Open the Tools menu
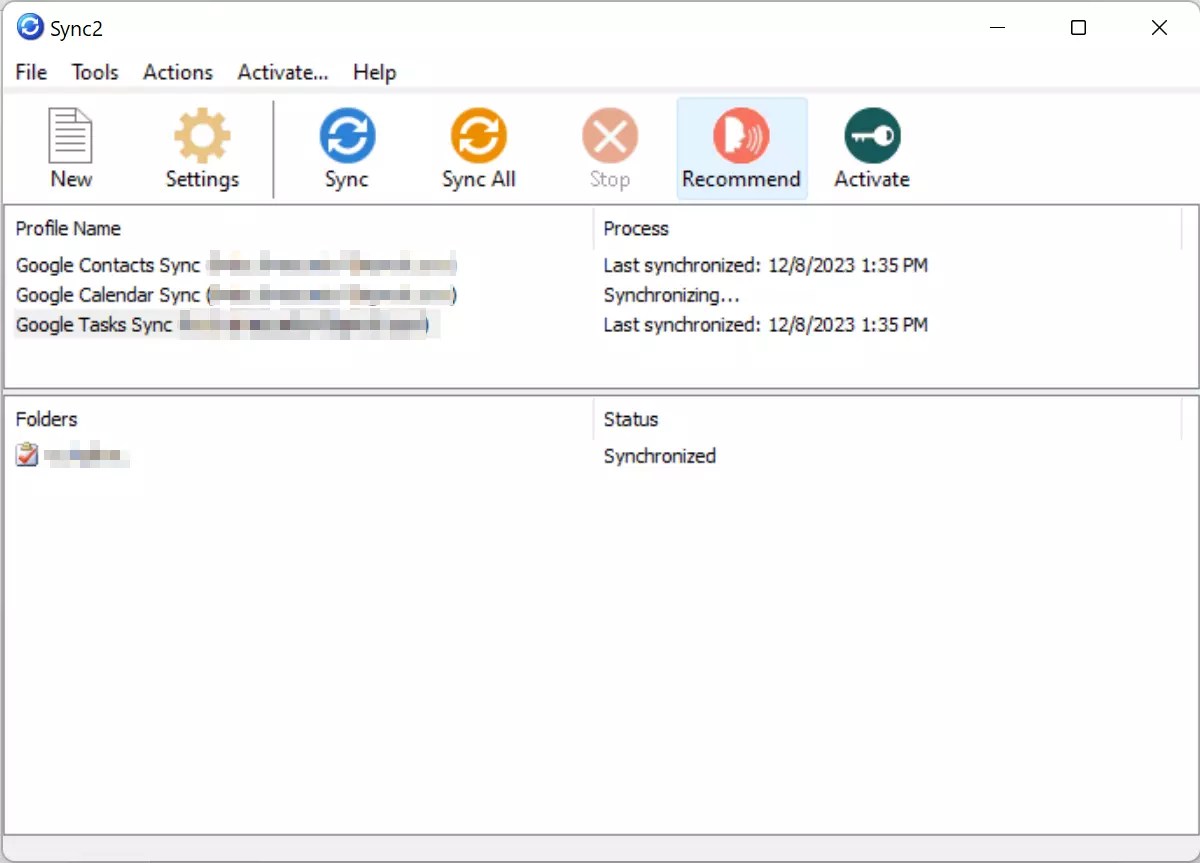This screenshot has width=1200, height=863. (x=94, y=72)
